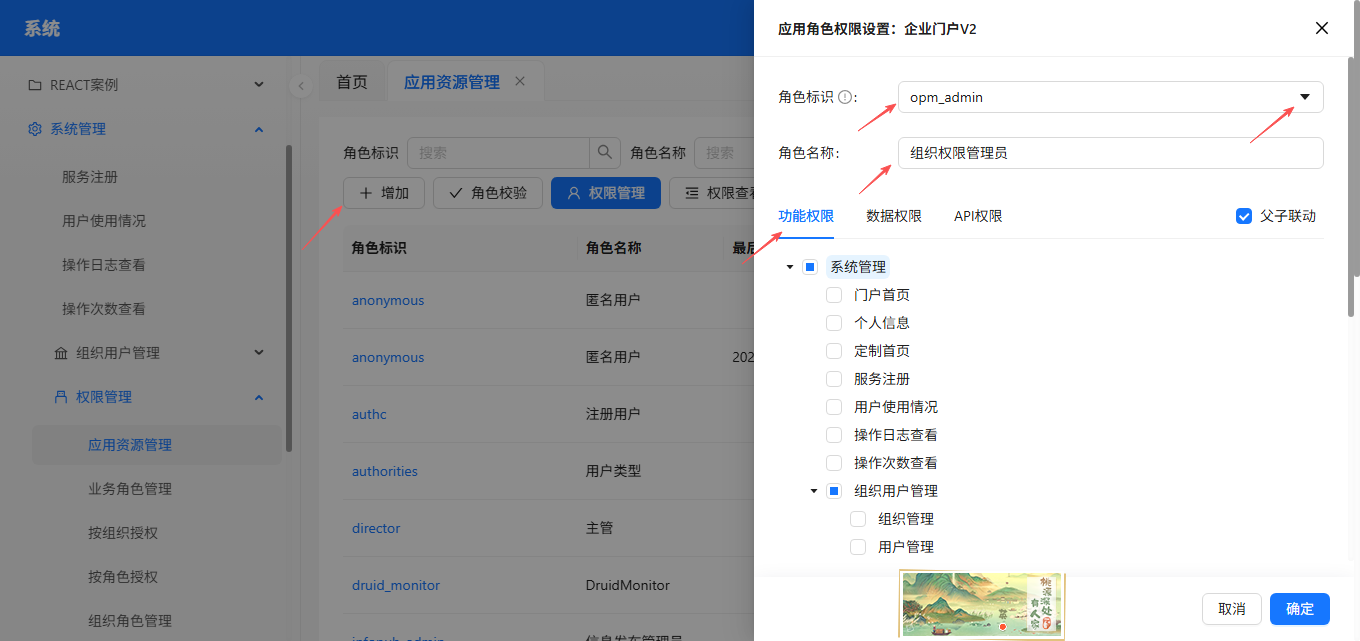
Task: Close the 应用角色权限设置 drawer
Action: click(1321, 28)
